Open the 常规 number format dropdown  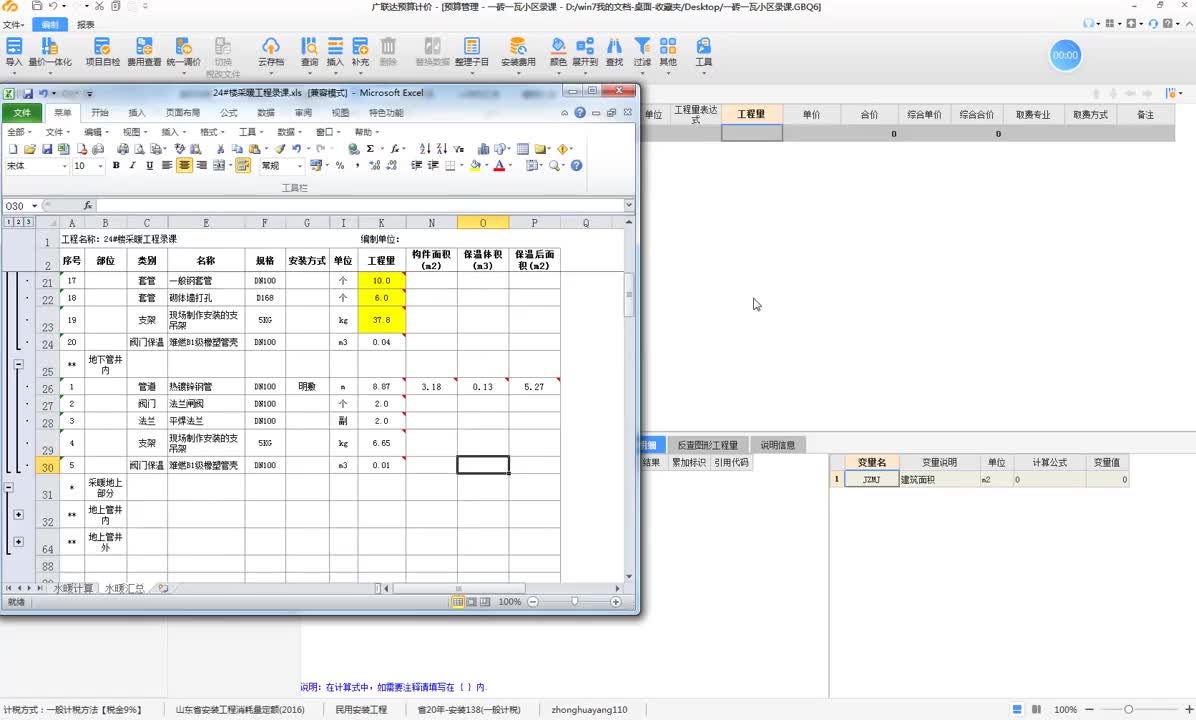pos(300,166)
